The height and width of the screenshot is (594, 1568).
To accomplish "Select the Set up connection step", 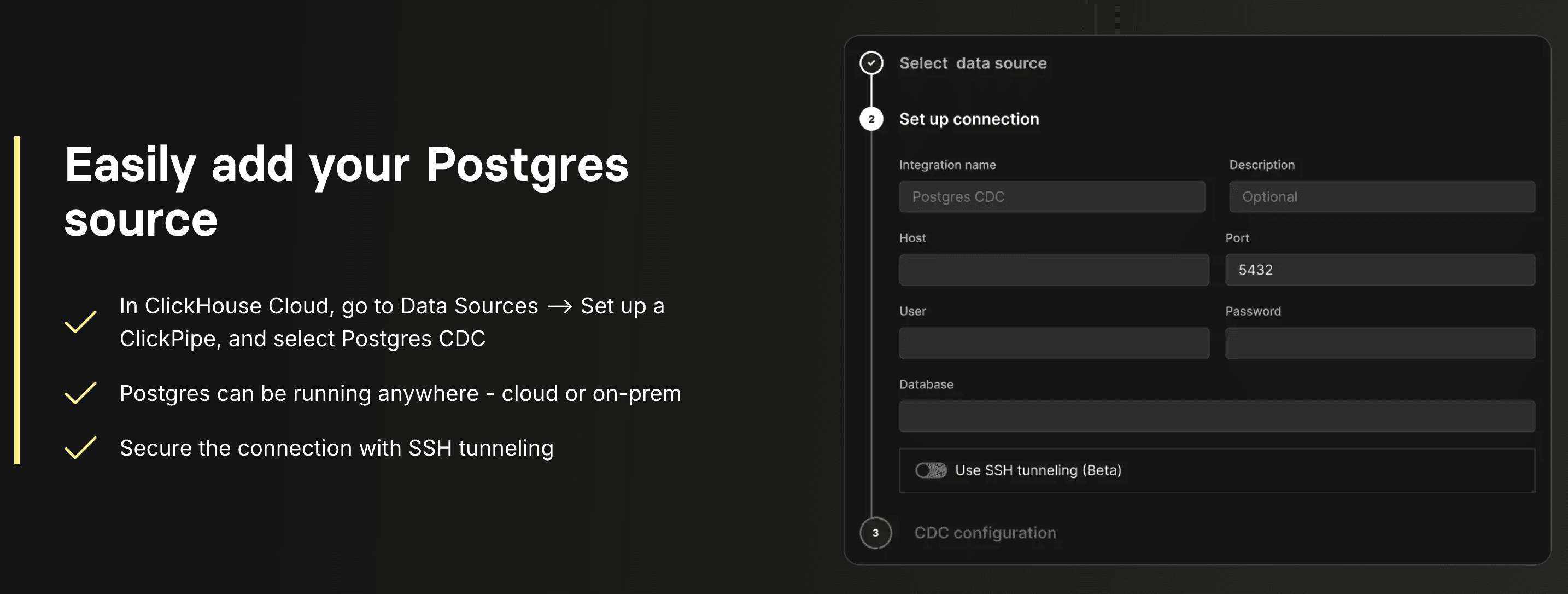I will pos(969,119).
